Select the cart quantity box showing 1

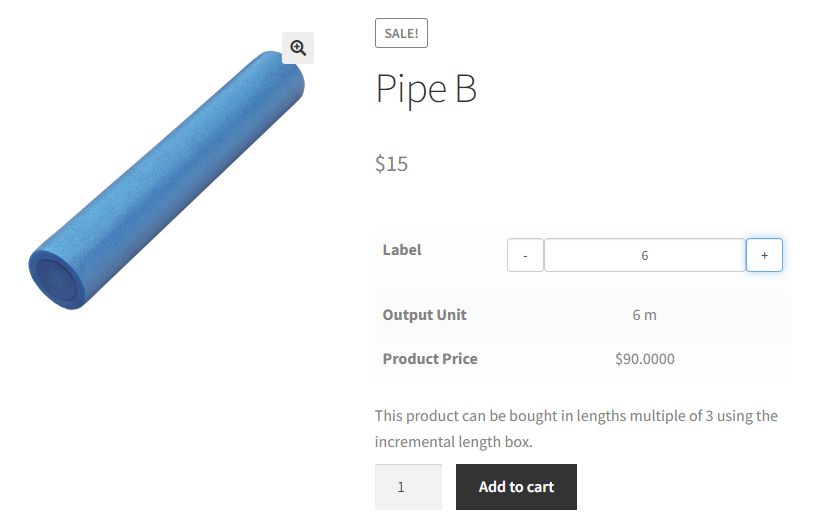408,487
